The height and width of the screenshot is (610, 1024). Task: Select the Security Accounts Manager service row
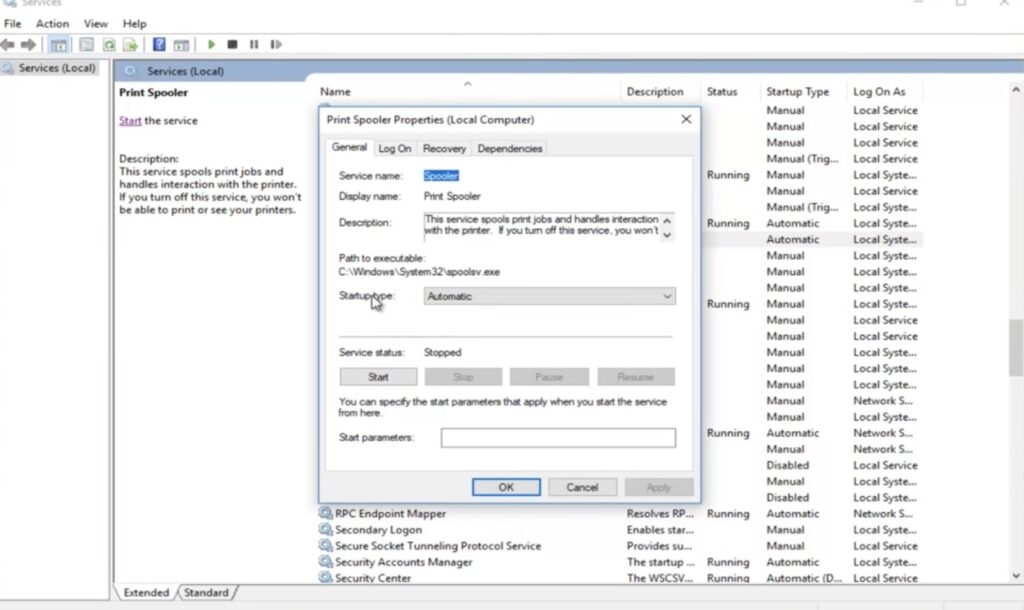620,562
